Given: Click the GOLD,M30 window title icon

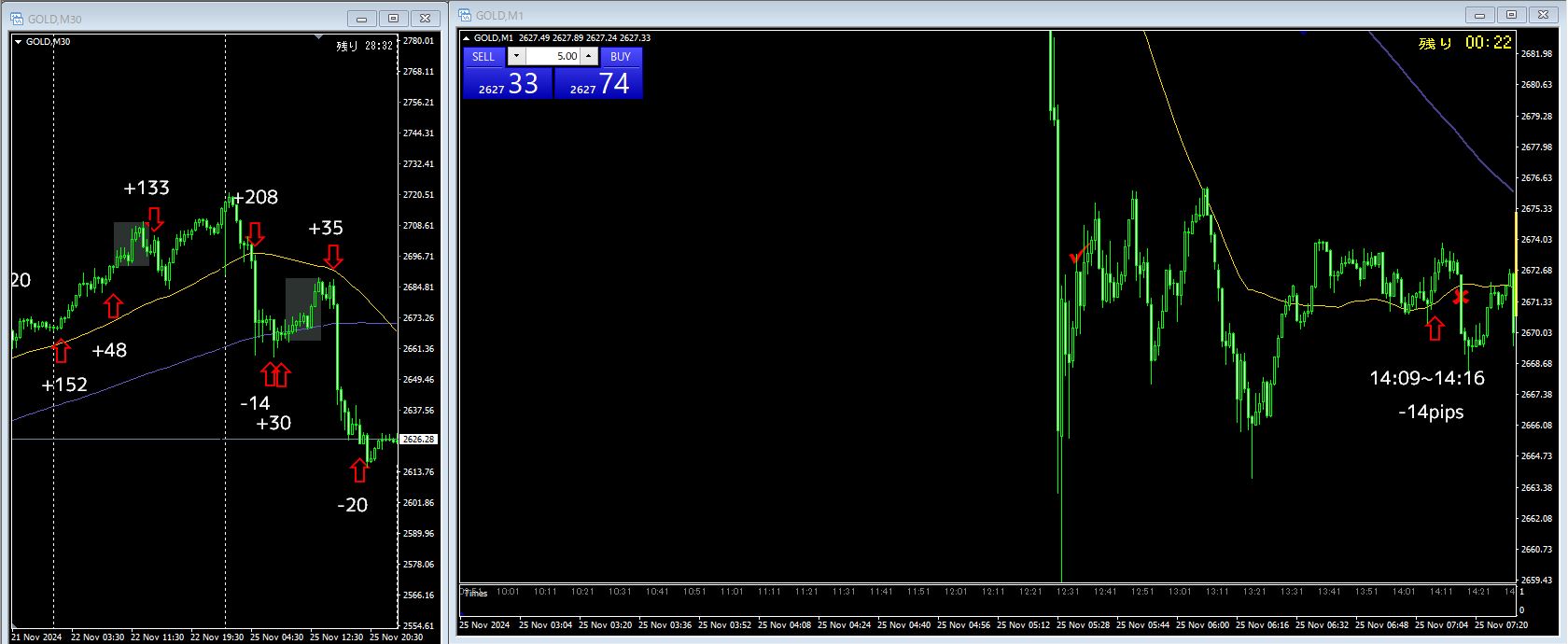Looking at the screenshot, I should click(x=18, y=19).
